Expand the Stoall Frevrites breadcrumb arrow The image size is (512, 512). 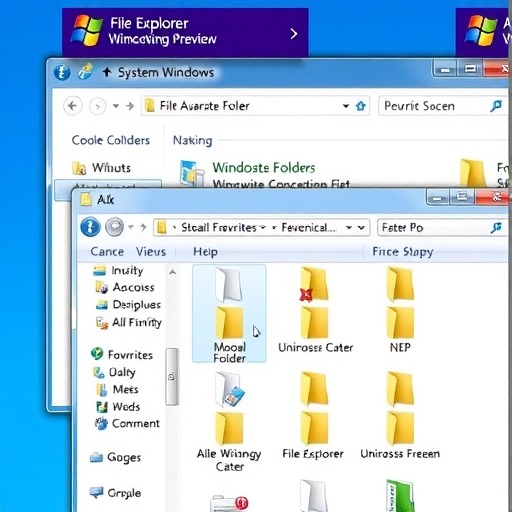click(x=263, y=227)
